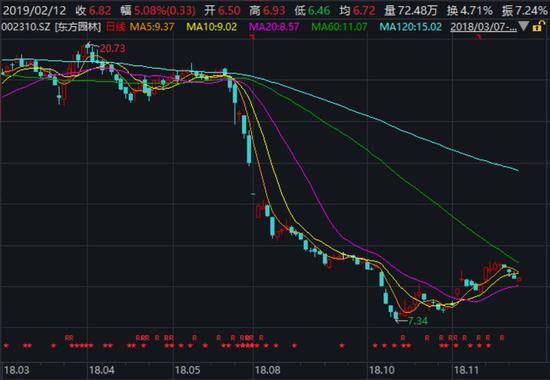The height and width of the screenshot is (380, 550).
Task: Click the change value 5.08%(0.33)
Action: [165, 11]
